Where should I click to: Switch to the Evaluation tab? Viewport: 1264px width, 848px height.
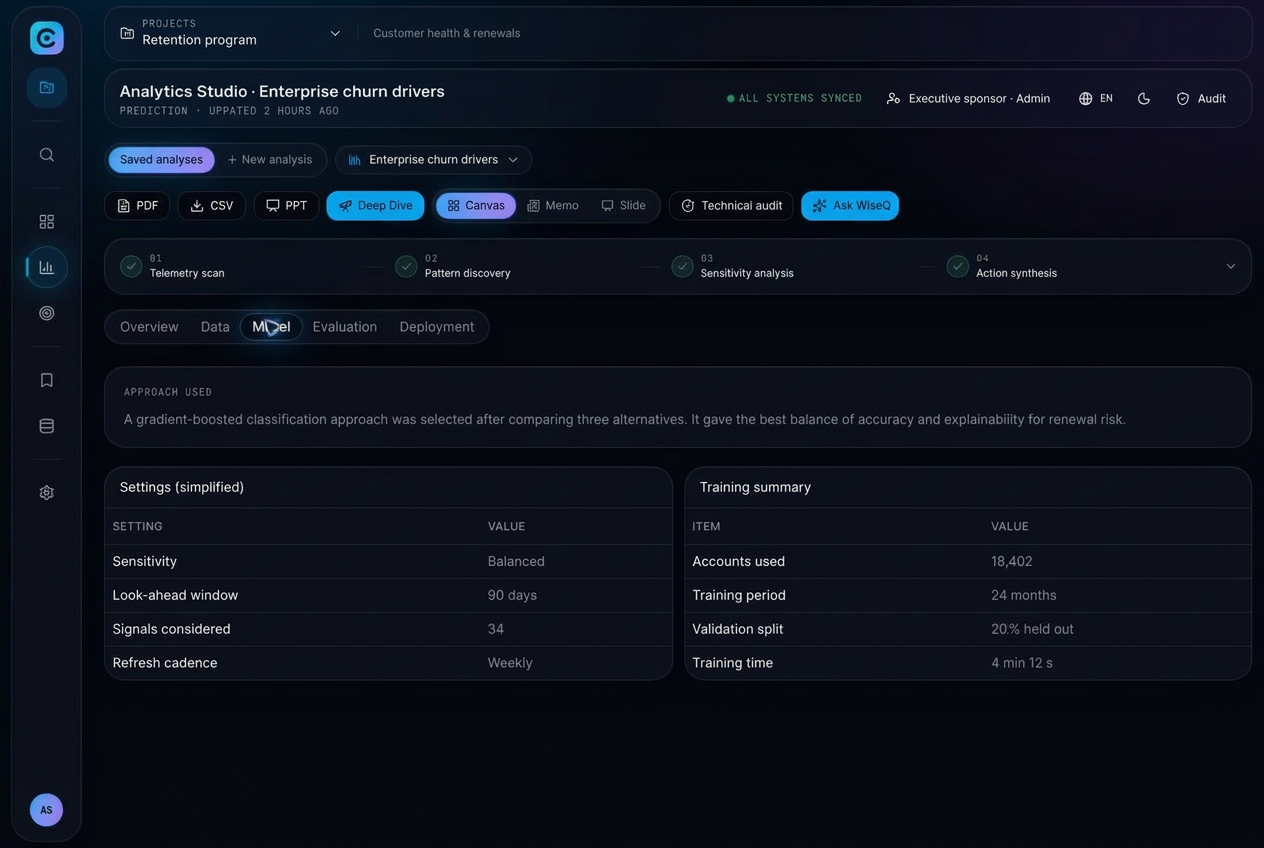point(345,327)
